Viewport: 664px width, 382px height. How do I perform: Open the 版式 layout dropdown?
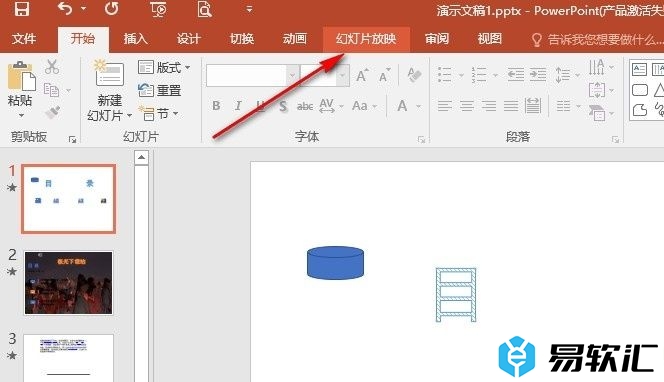pyautogui.click(x=164, y=67)
